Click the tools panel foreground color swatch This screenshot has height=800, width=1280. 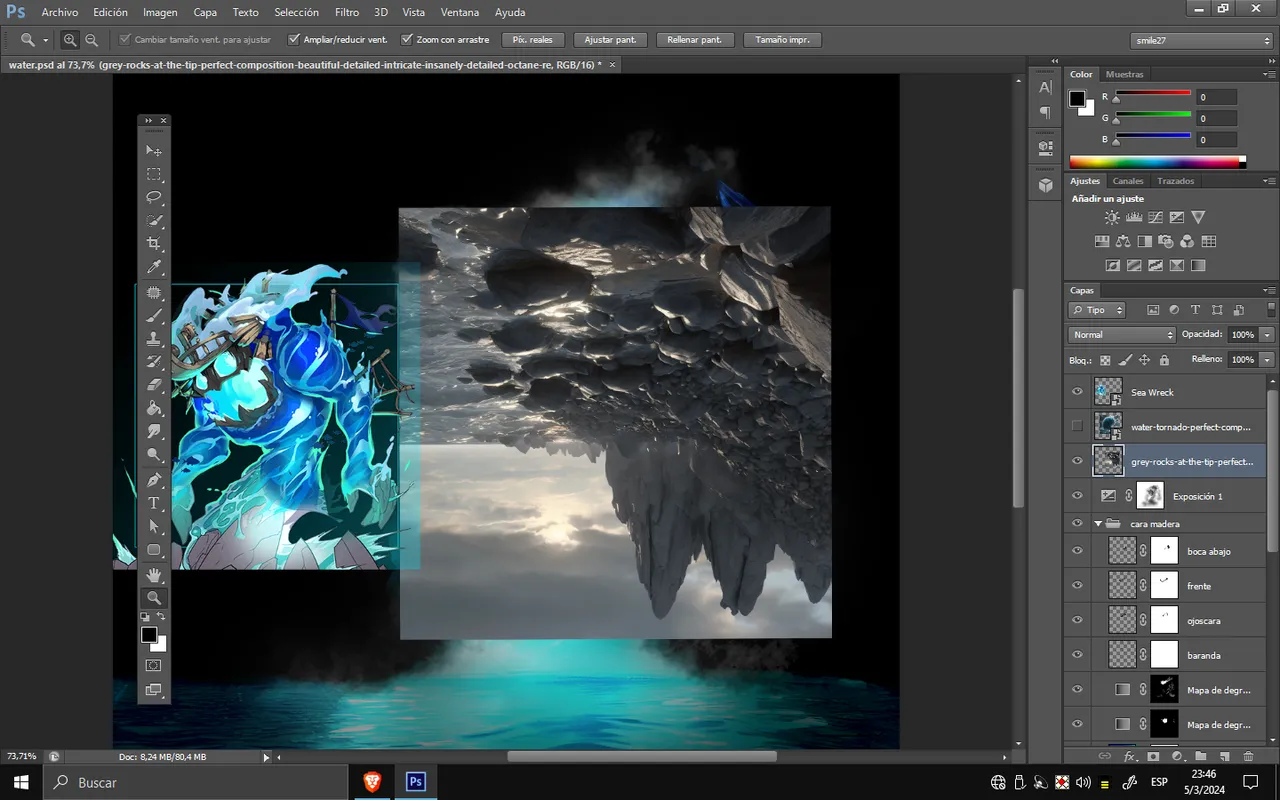coord(149,635)
